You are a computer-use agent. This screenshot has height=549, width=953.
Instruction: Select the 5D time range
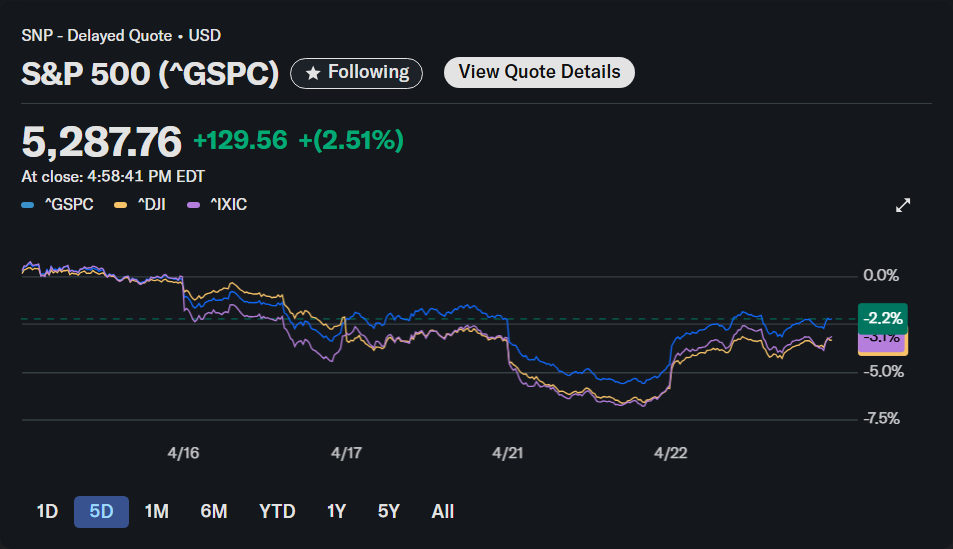[101, 512]
